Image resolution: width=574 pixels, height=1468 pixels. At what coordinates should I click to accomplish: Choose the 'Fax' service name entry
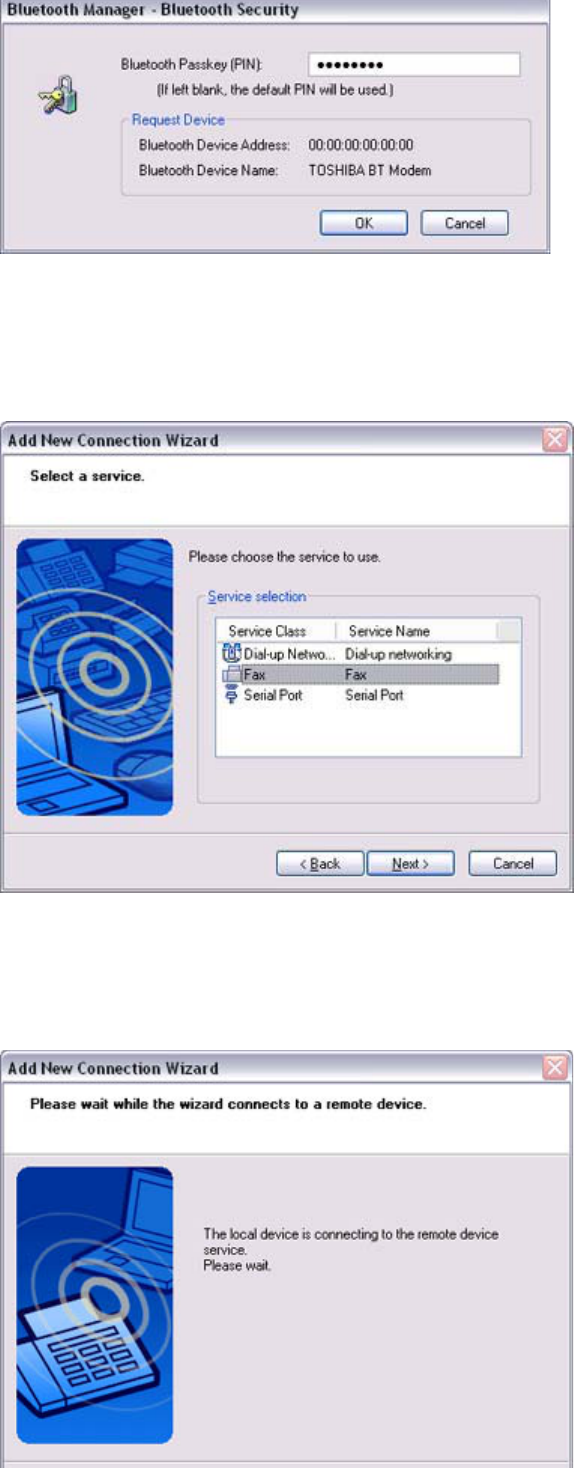[356, 675]
